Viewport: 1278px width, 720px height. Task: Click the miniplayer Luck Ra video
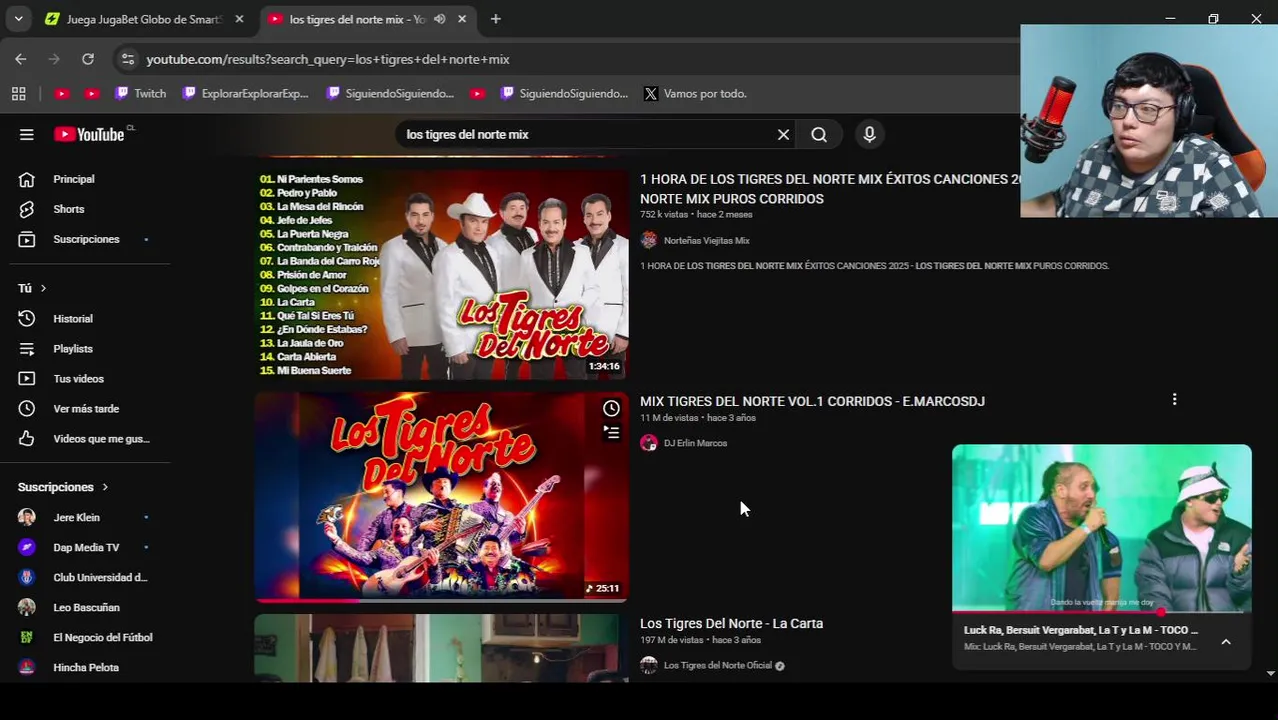coord(1101,527)
